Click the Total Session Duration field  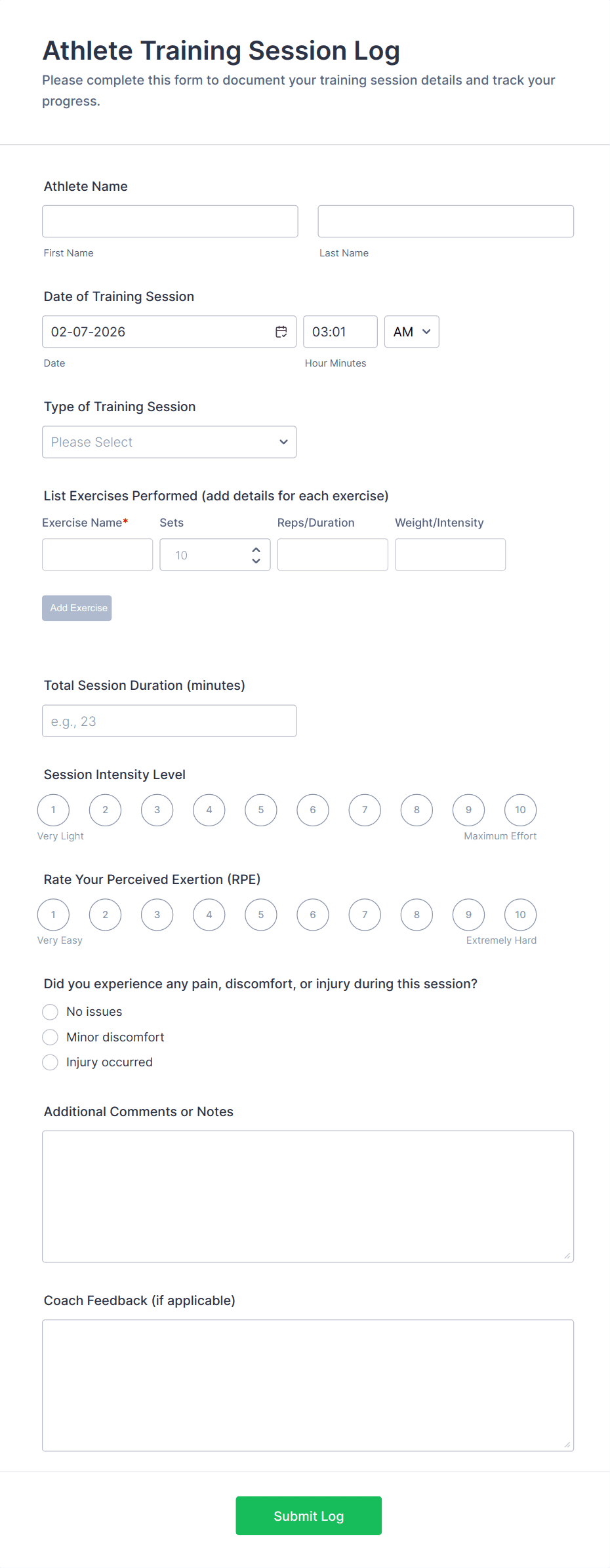(x=169, y=721)
